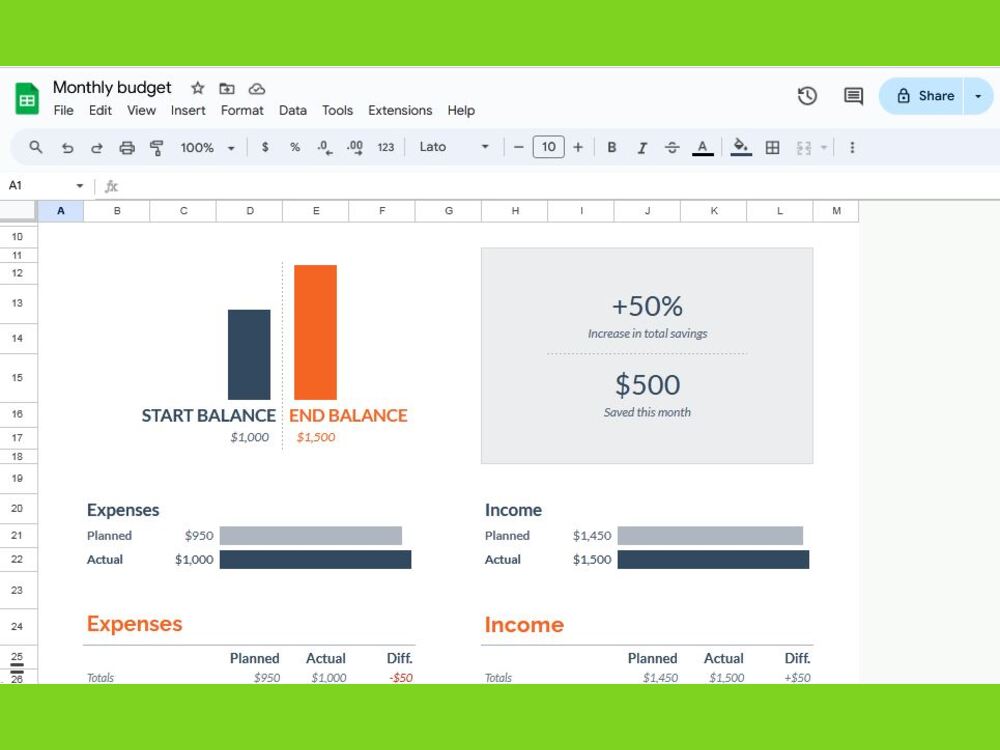Star the Monthly budget document
Screen dimensions: 1000x750
198,88
